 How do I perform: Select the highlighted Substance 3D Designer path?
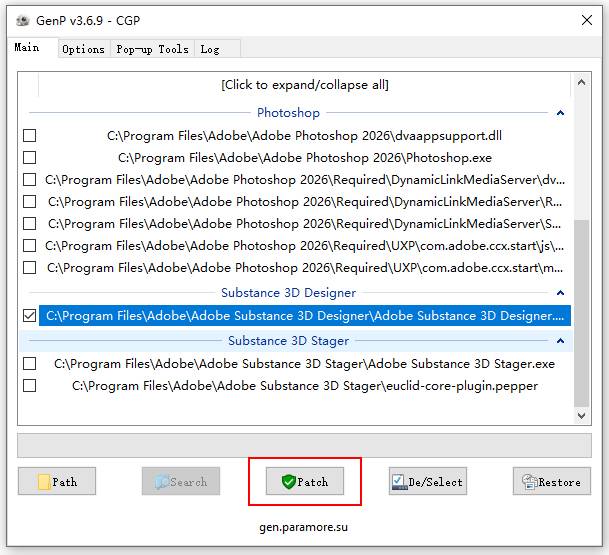pos(305,316)
